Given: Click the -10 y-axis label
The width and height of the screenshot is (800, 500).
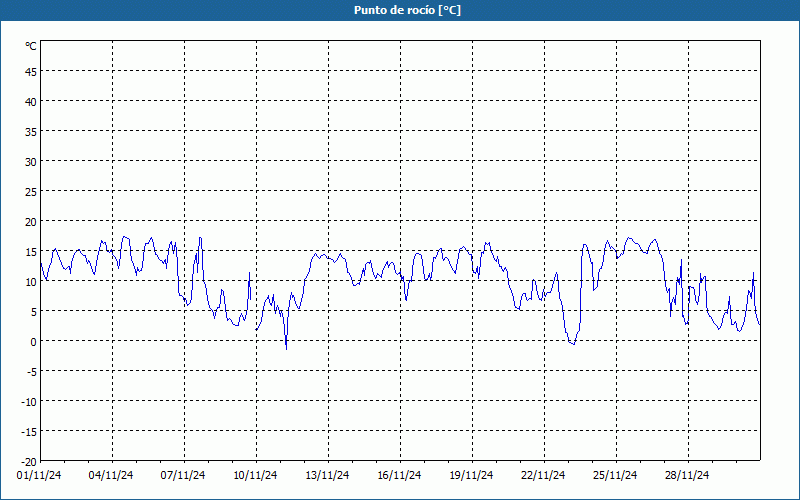Looking at the screenshot, I should pos(29,402).
